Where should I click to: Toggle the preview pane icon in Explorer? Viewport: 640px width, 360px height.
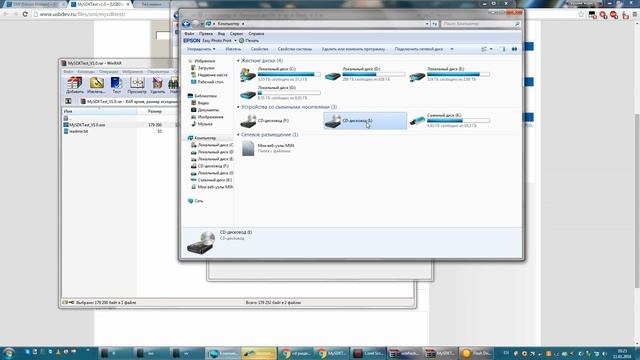[502, 49]
